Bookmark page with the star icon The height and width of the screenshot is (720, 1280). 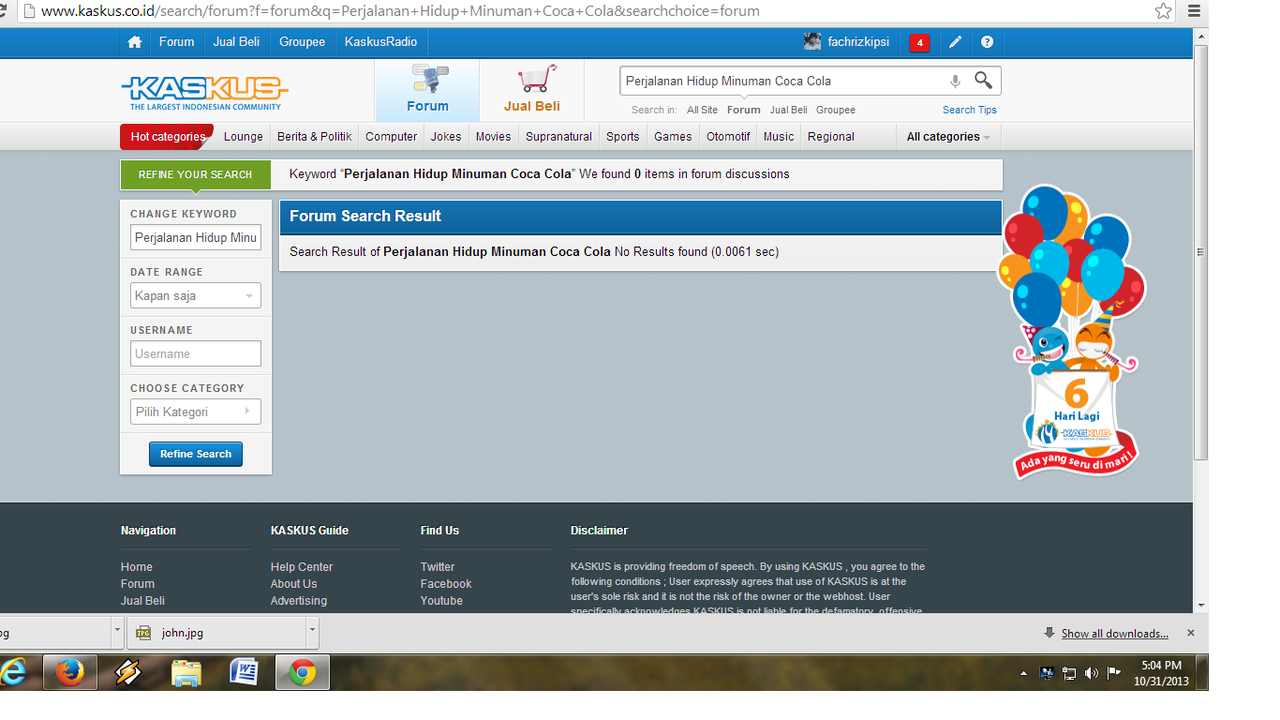click(x=1163, y=11)
